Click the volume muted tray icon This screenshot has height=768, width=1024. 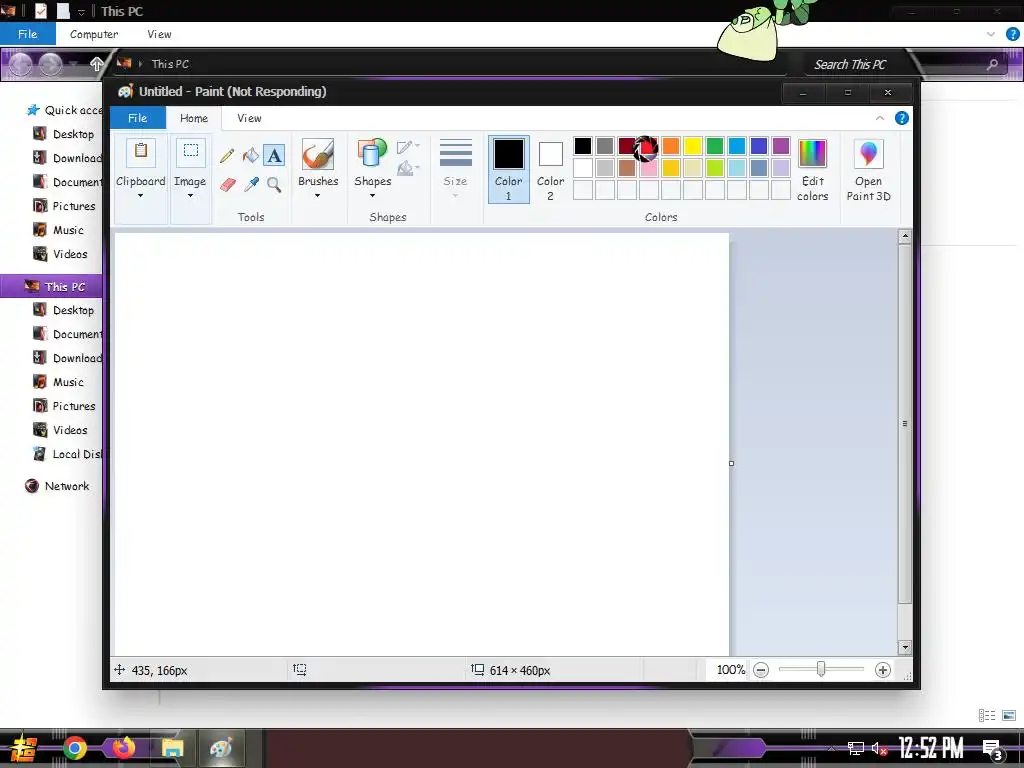point(879,748)
